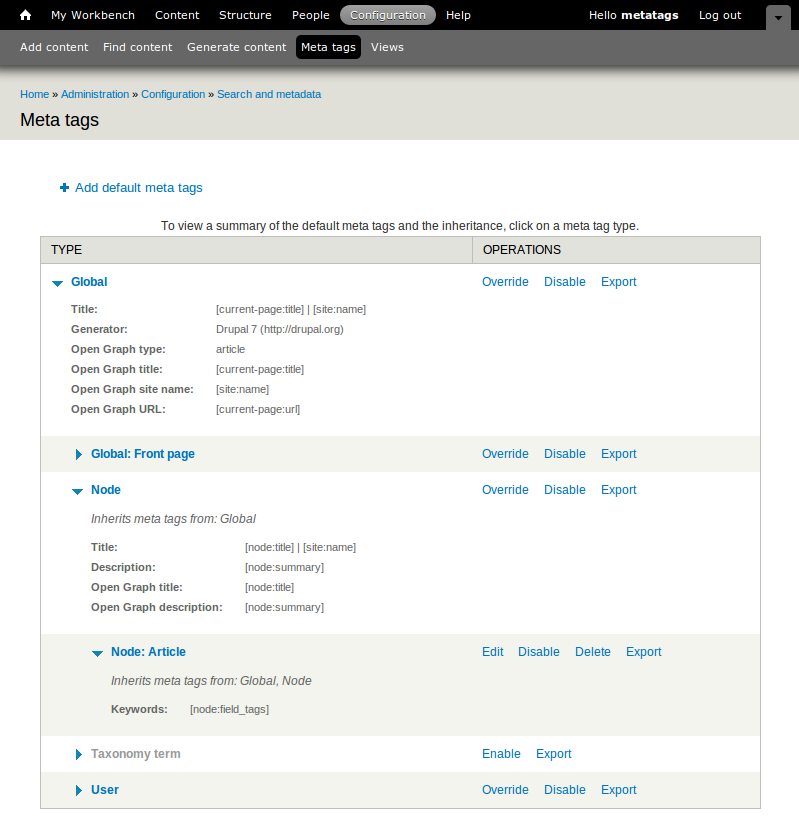The image size is (799, 838).
Task: Switch to the Views tab
Action: click(387, 47)
